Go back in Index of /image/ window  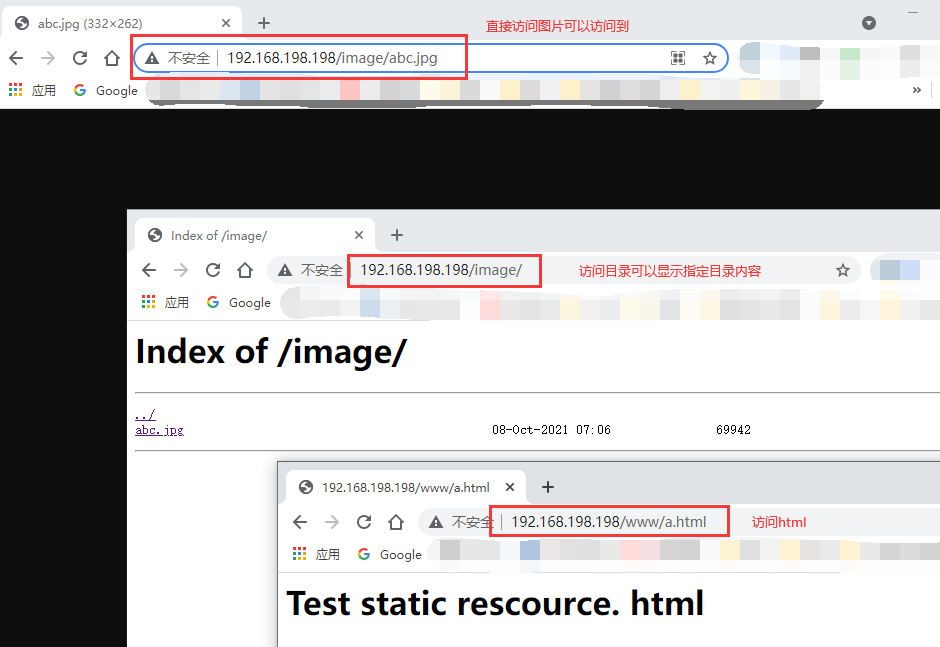(149, 270)
